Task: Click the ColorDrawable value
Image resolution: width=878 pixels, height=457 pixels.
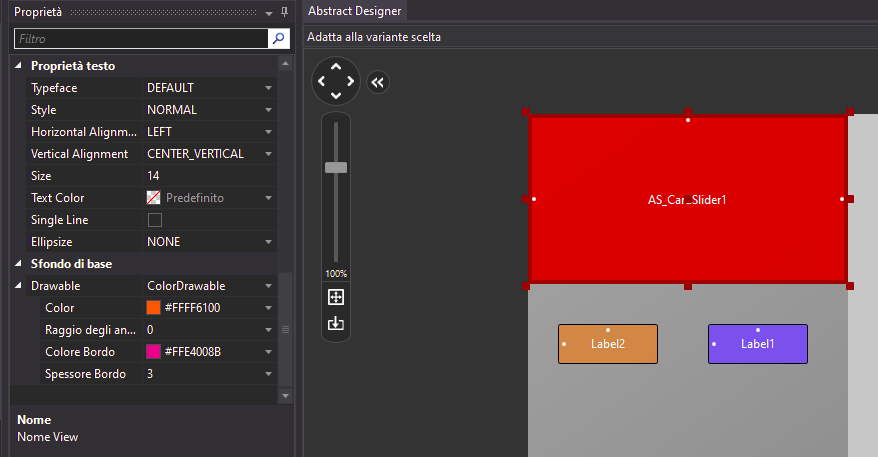Action: point(186,286)
